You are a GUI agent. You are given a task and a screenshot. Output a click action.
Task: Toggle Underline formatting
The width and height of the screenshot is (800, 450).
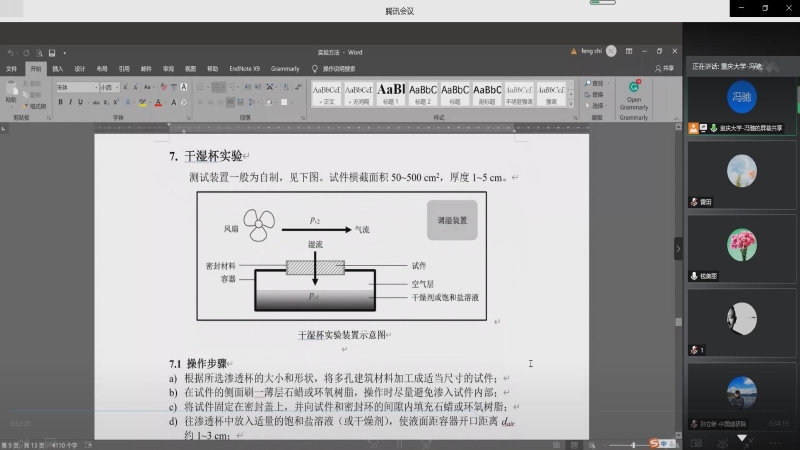coord(80,103)
